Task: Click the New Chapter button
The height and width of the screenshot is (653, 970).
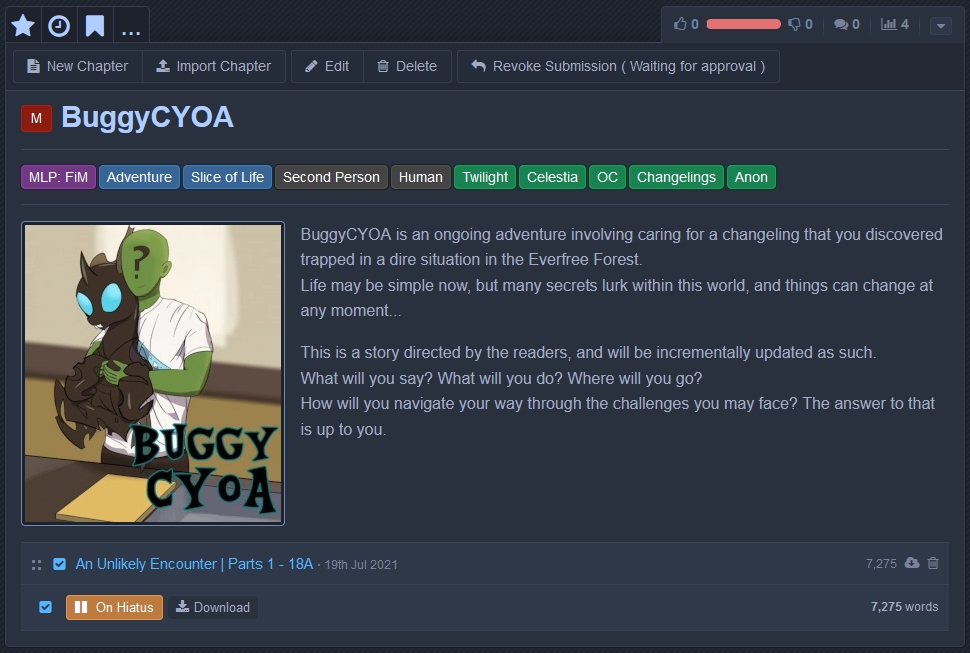Action: coord(78,66)
